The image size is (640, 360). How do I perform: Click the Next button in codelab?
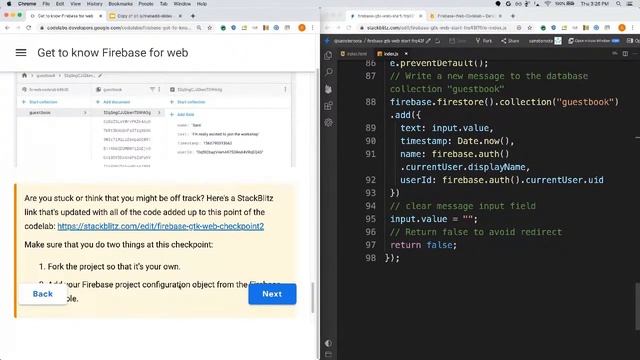pos(272,294)
